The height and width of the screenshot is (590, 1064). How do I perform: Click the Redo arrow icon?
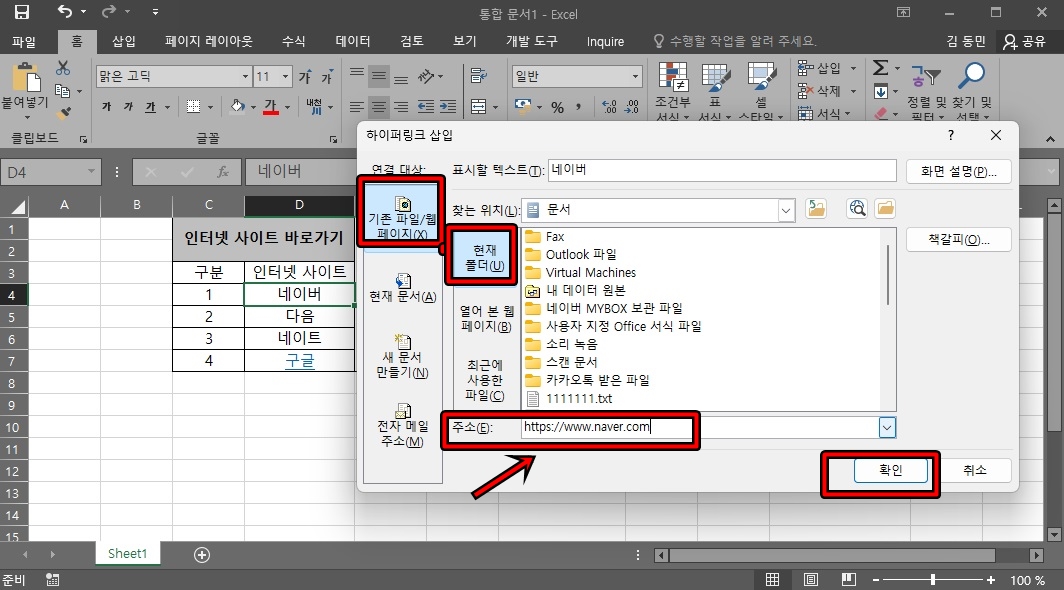click(x=108, y=12)
